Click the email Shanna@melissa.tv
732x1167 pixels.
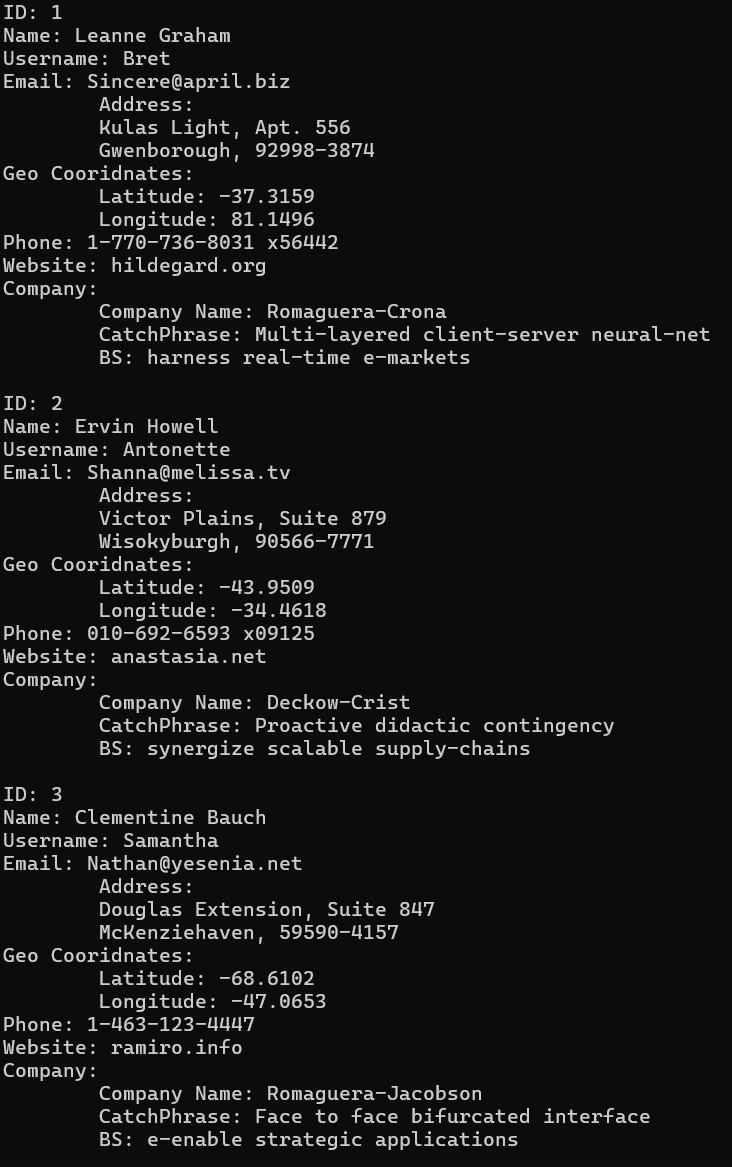point(188,473)
